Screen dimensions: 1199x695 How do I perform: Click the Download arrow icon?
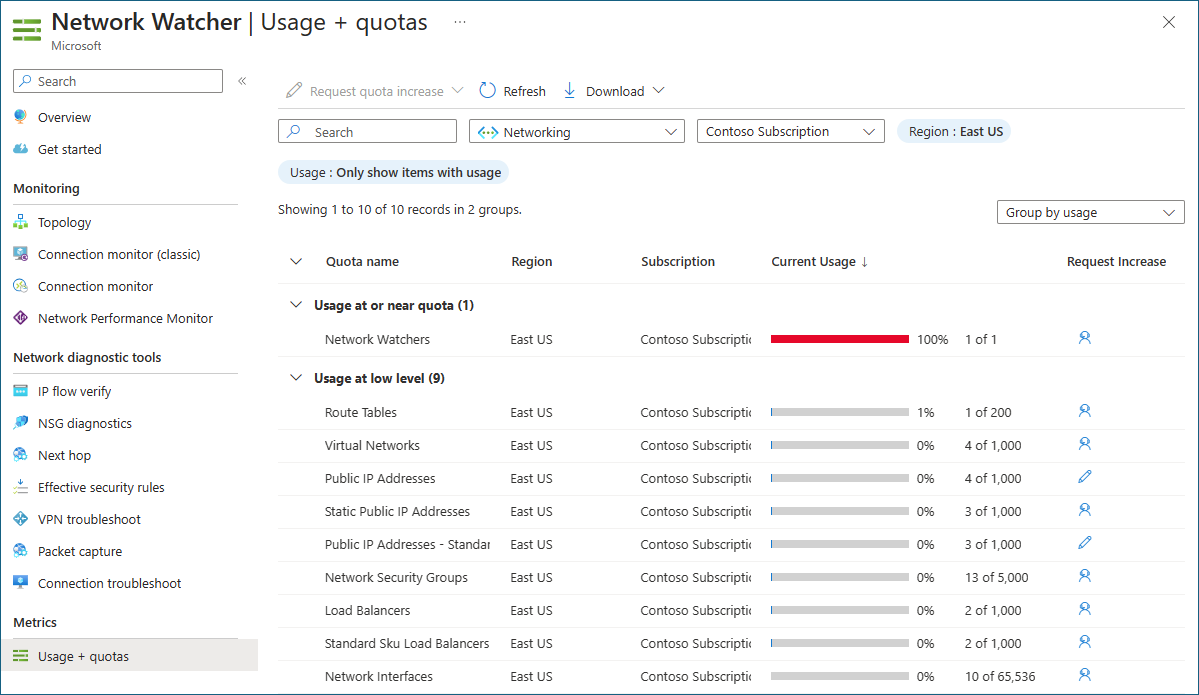pos(570,91)
